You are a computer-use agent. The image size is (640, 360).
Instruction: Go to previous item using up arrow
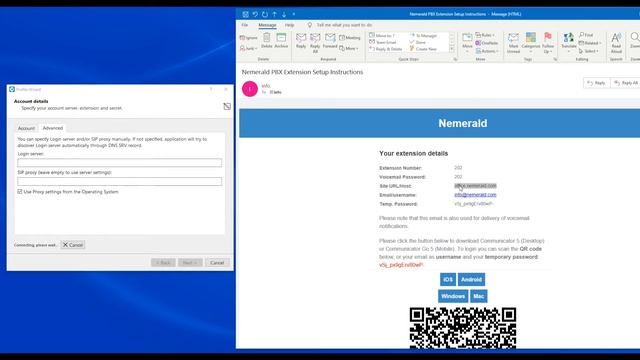coord(275,14)
